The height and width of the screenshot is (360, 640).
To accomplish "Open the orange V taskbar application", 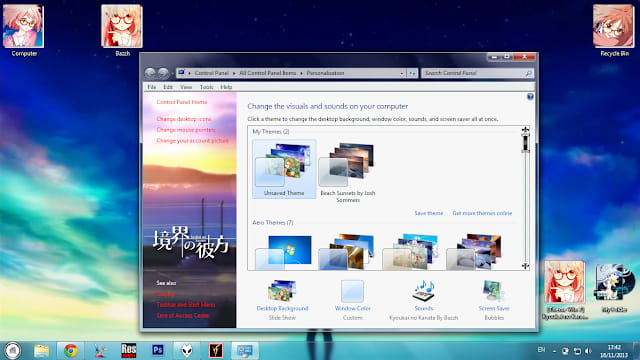I will pyautogui.click(x=216, y=350).
